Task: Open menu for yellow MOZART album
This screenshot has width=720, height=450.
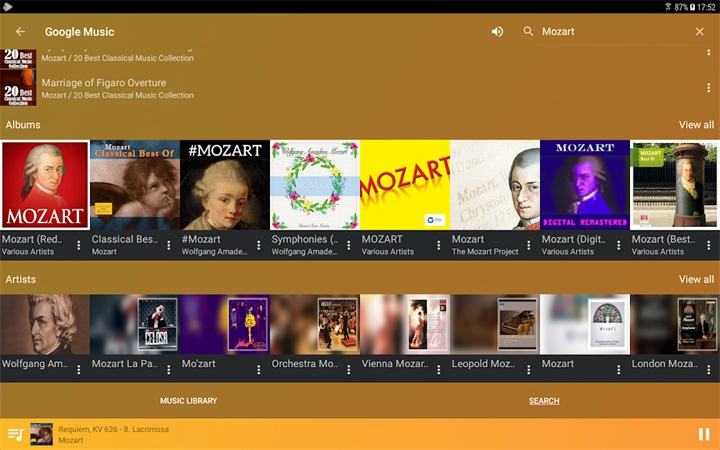Action: [439, 245]
